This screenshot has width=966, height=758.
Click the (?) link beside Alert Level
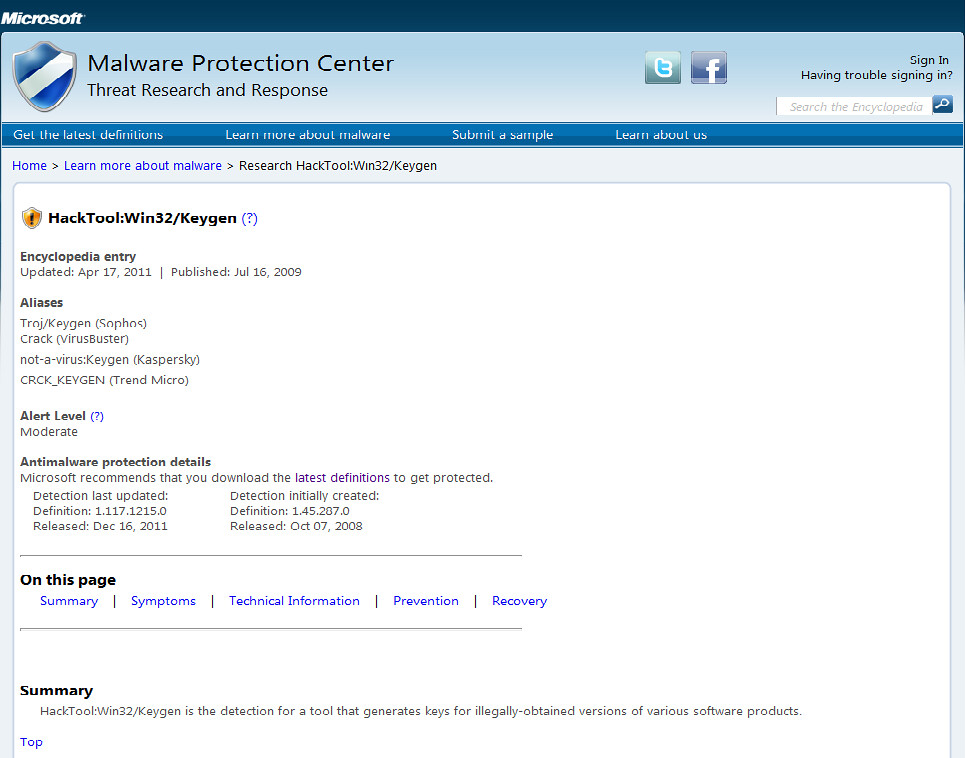tap(97, 416)
